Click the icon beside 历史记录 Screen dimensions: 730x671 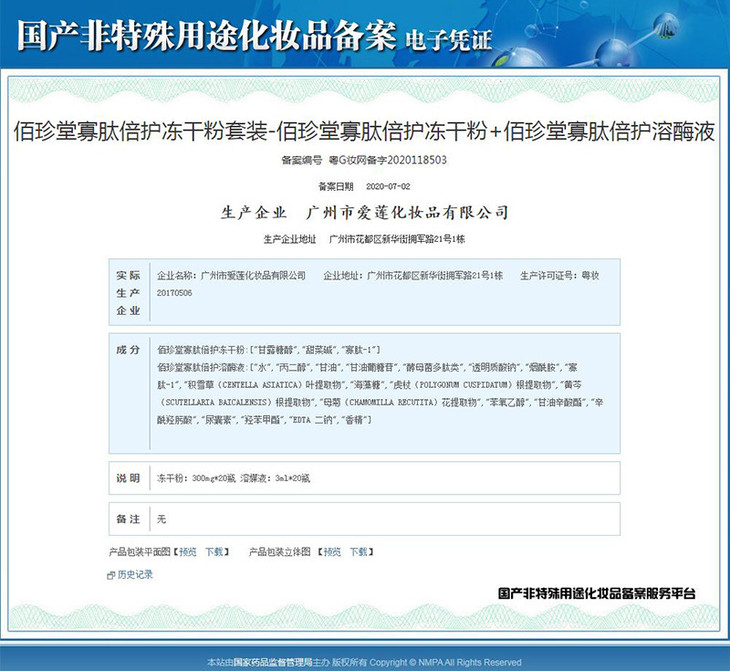click(111, 576)
